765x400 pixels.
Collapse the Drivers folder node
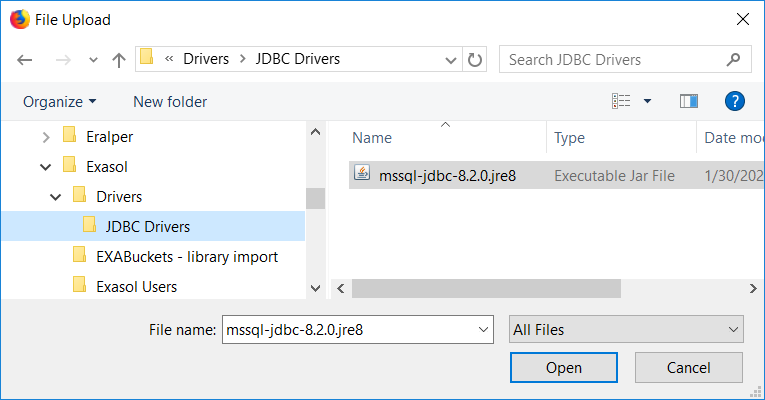(56, 197)
